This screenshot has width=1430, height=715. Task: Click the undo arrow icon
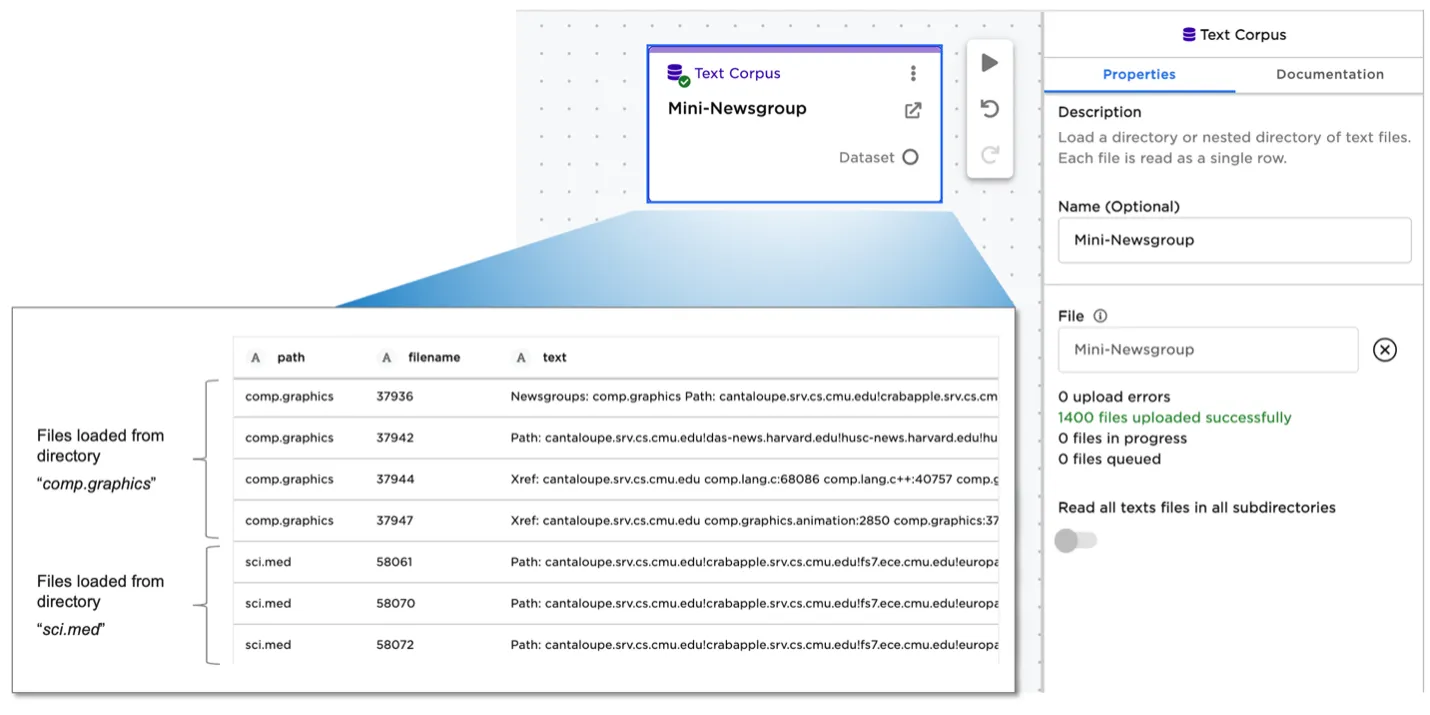click(989, 109)
